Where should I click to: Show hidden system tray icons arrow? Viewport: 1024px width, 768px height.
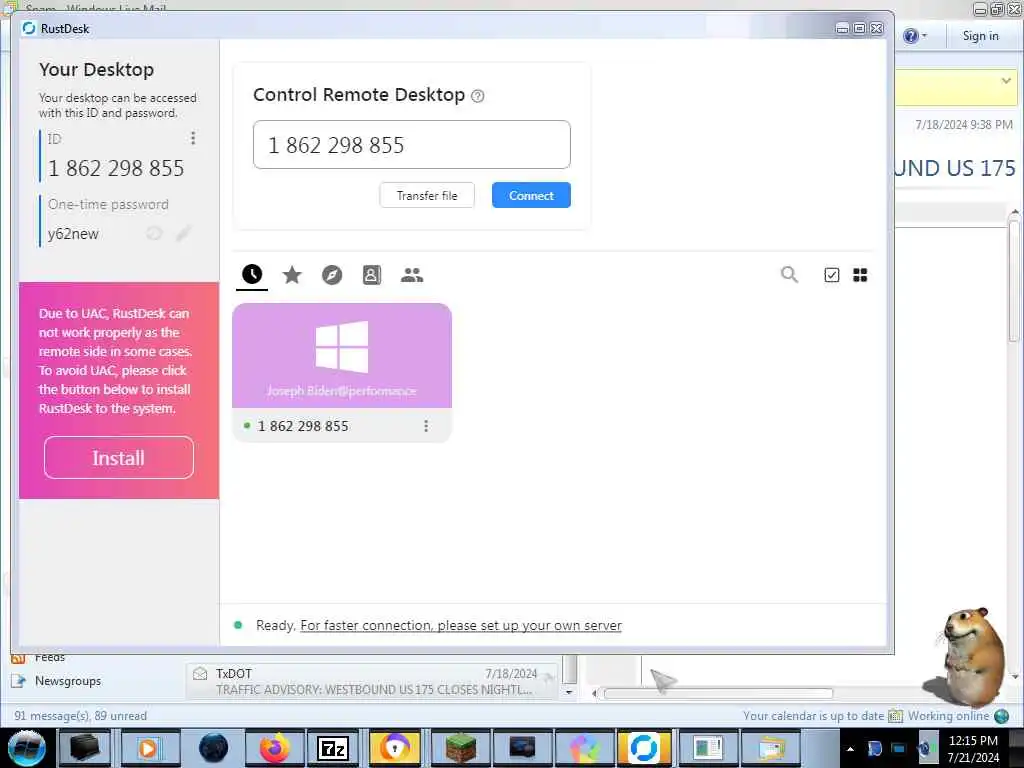pyautogui.click(x=850, y=749)
